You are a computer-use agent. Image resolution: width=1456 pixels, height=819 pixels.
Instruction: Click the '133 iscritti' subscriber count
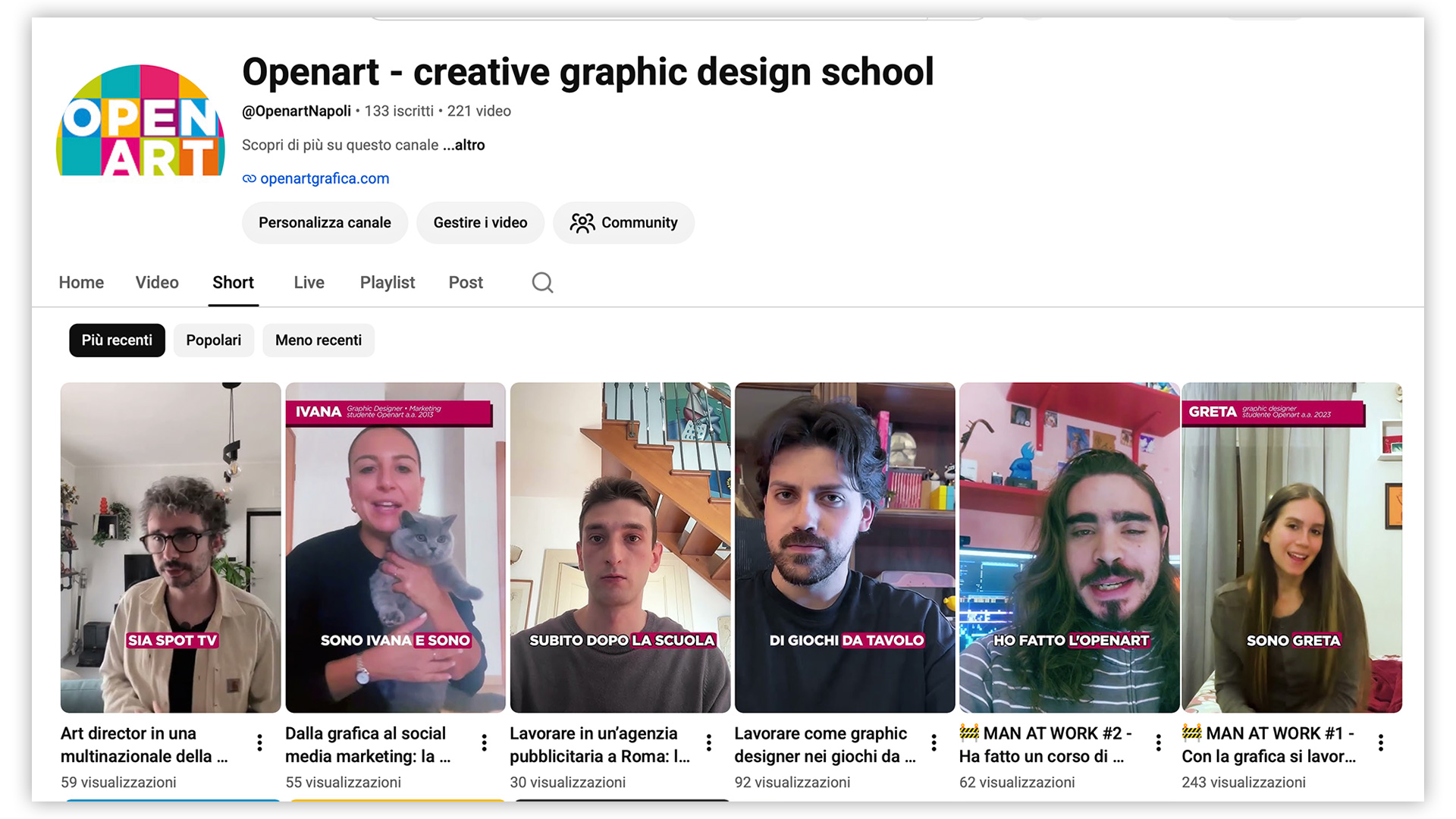click(x=399, y=111)
